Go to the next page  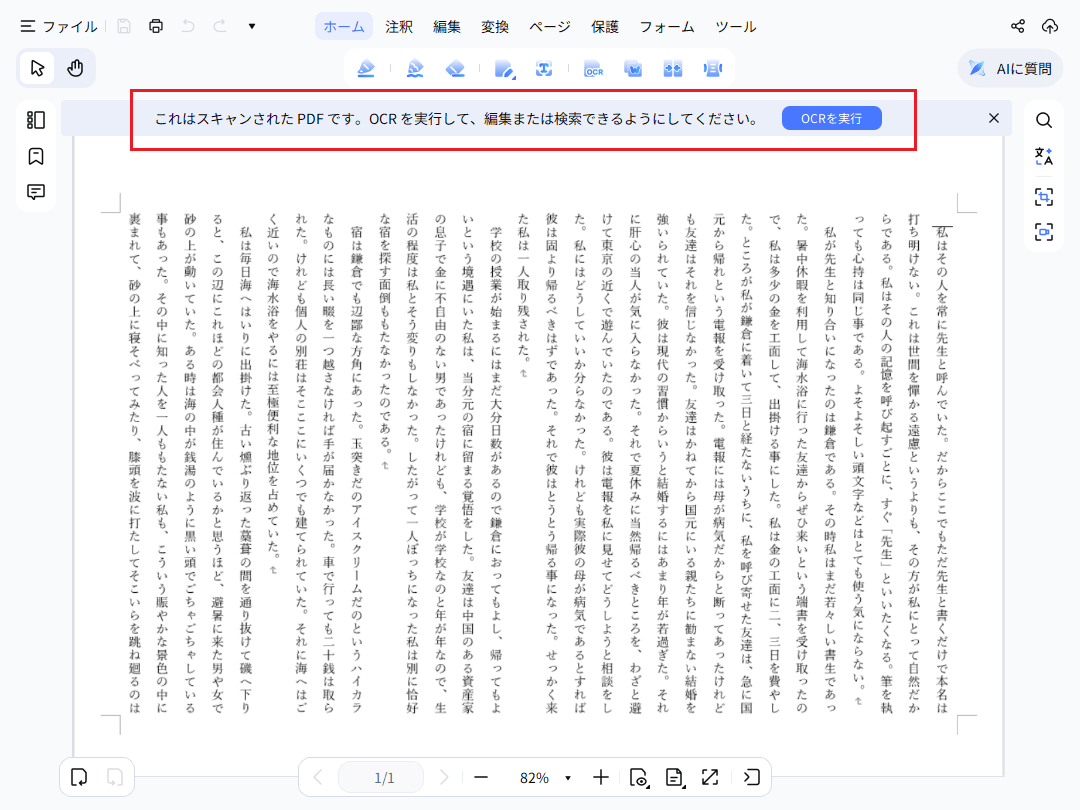444,778
